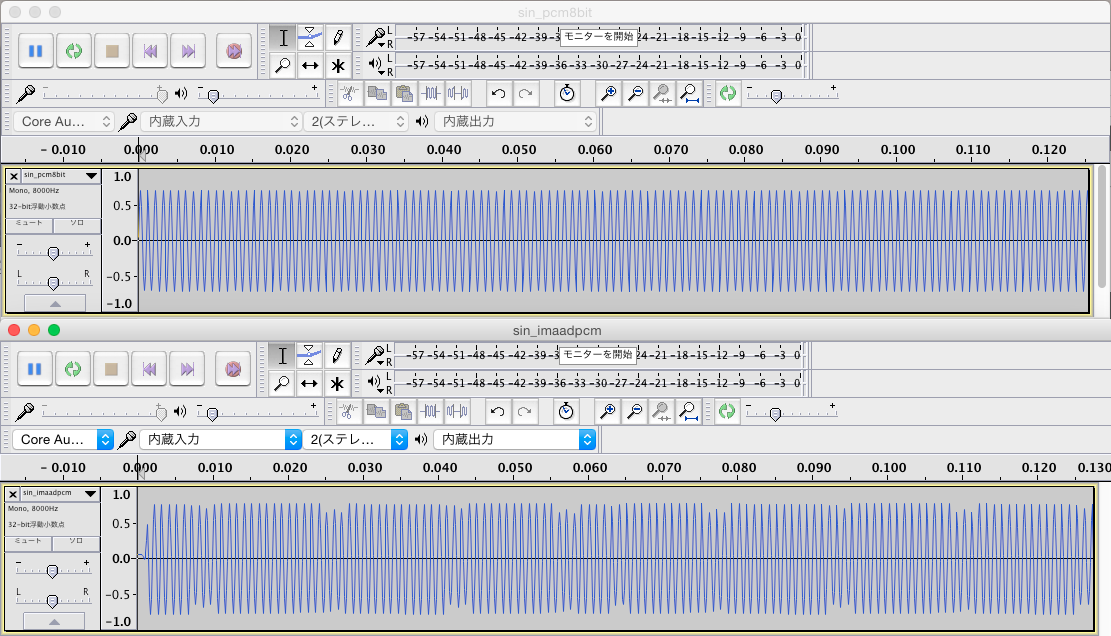Open 内蔵入力 input device dropdown in sin_pcm8bit window
This screenshot has width=1111, height=636.
(222, 122)
